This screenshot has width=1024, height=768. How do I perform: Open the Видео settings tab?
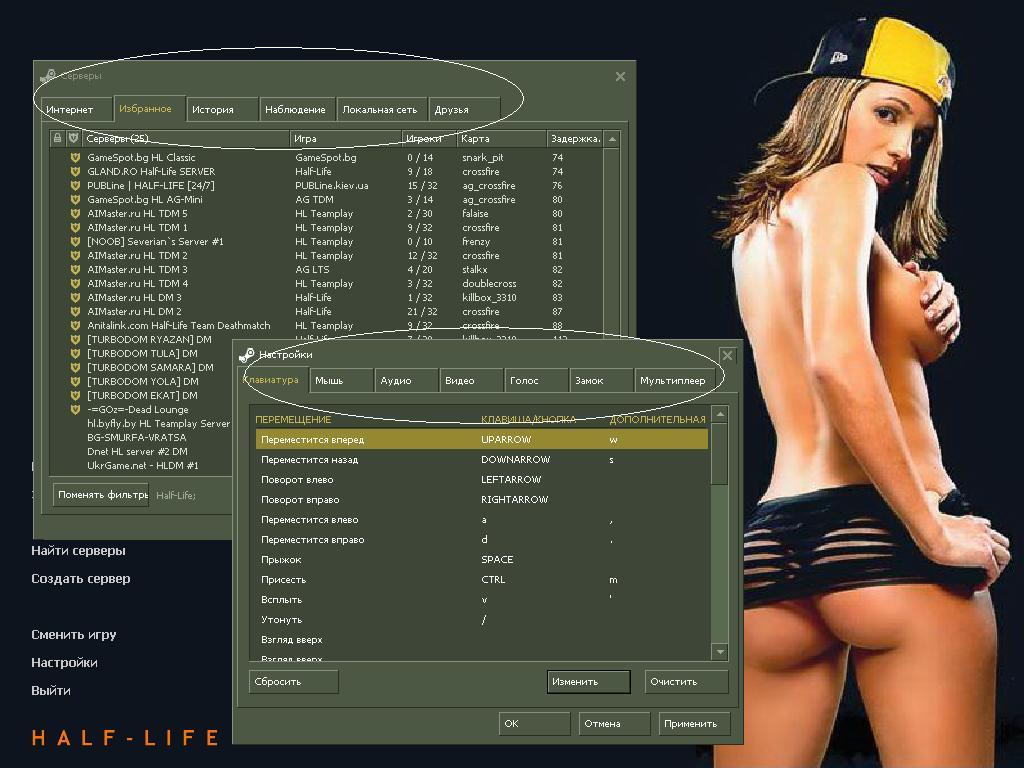(x=471, y=380)
